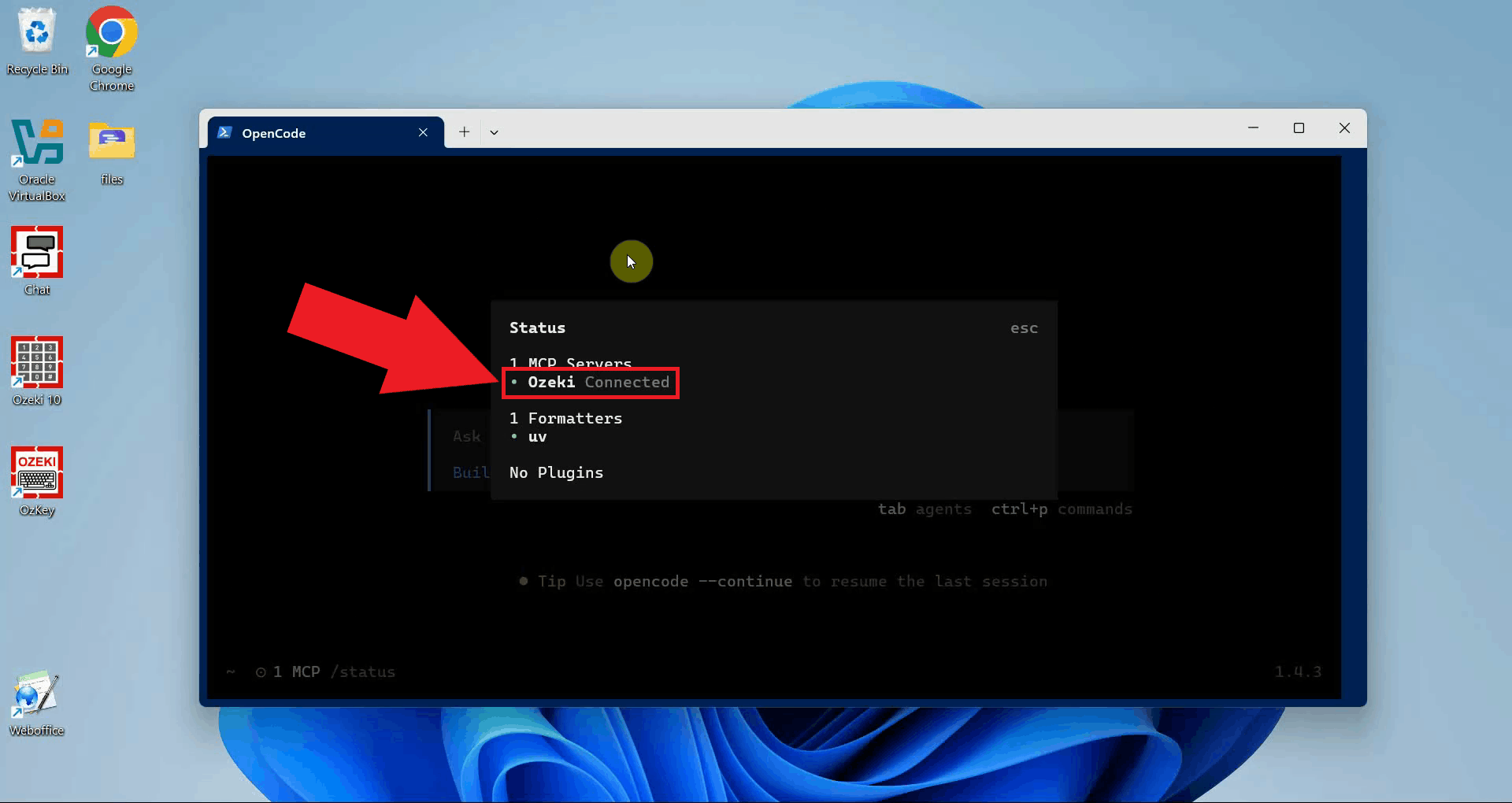Minimize the terminal window
Image resolution: width=1512 pixels, height=803 pixels.
[1253, 128]
